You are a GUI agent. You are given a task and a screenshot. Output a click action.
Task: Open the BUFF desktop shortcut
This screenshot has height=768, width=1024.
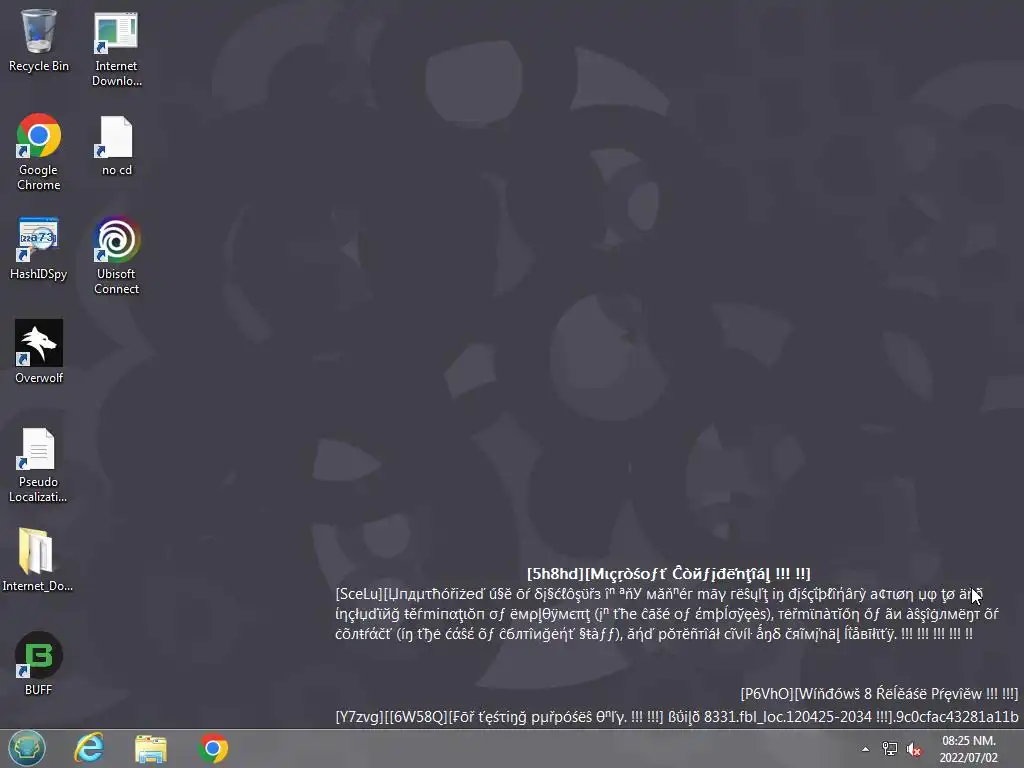coord(39,663)
